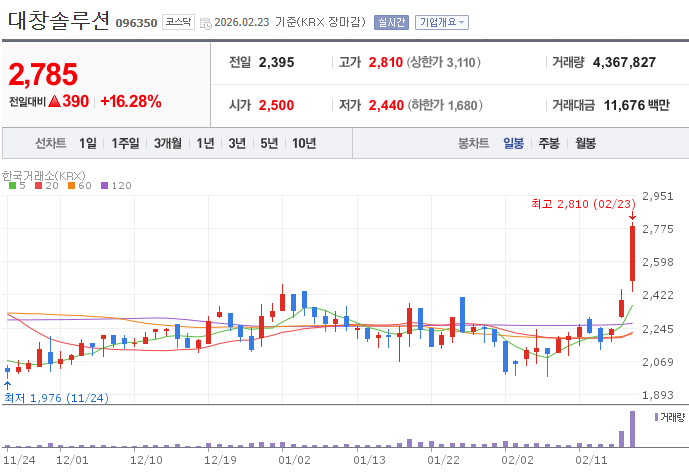Click the orange 60-day moving average swatch
The height and width of the screenshot is (472, 689).
pyautogui.click(x=71, y=186)
